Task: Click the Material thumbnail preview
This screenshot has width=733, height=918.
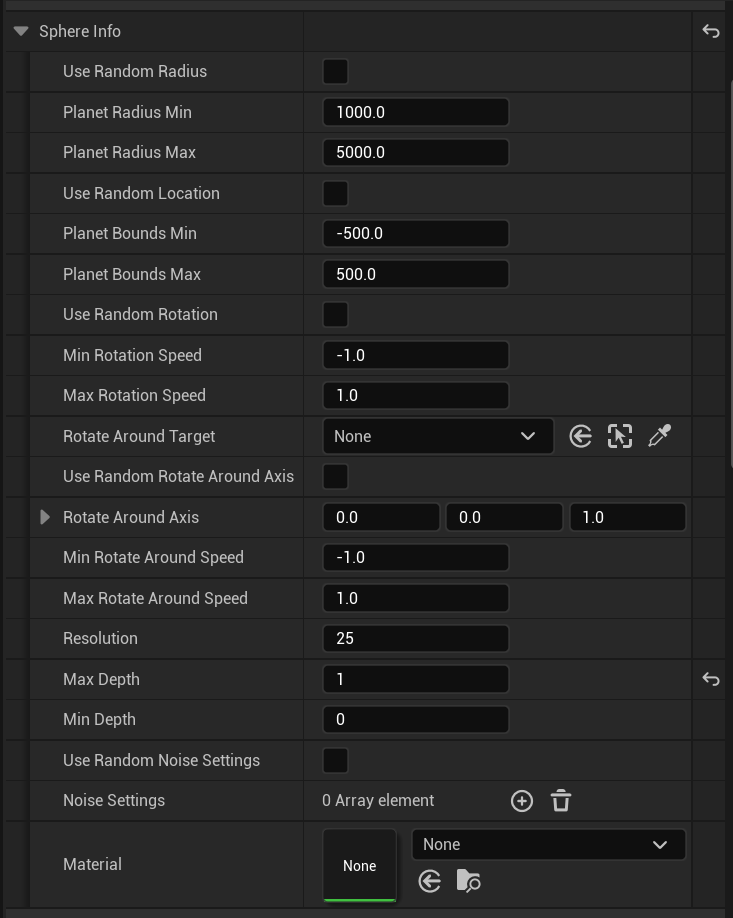Action: pyautogui.click(x=359, y=865)
